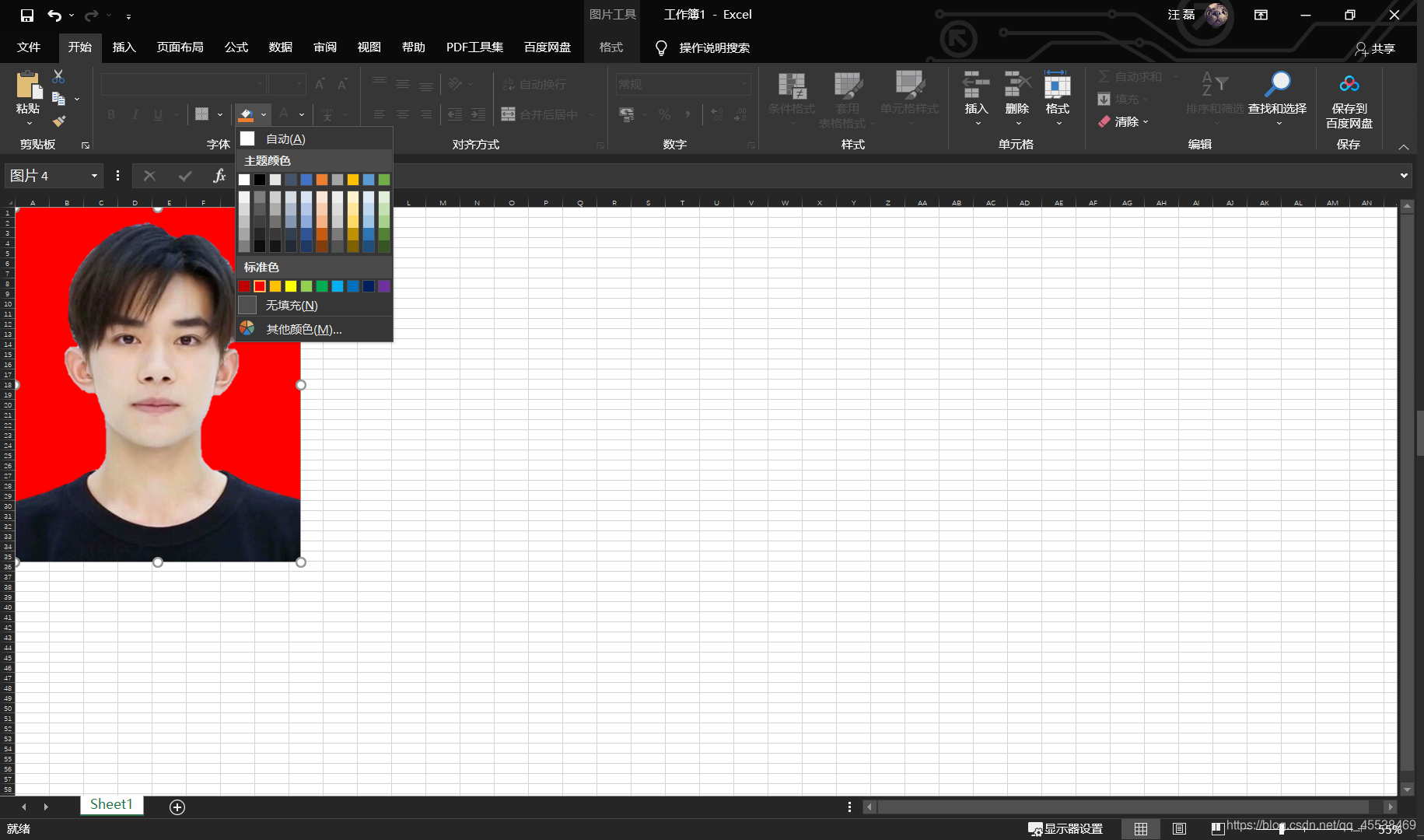Viewport: 1424px width, 840px height.
Task: Open the File tab
Action: click(x=29, y=47)
